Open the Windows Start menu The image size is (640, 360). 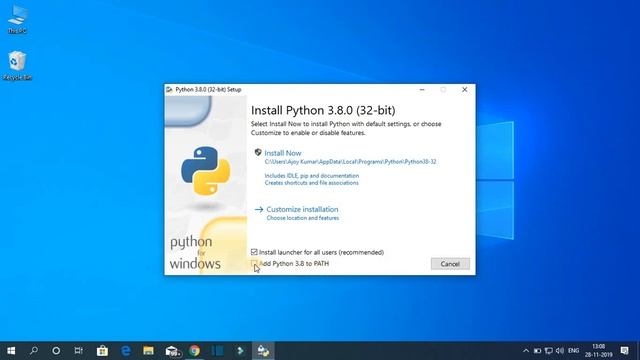(11, 351)
